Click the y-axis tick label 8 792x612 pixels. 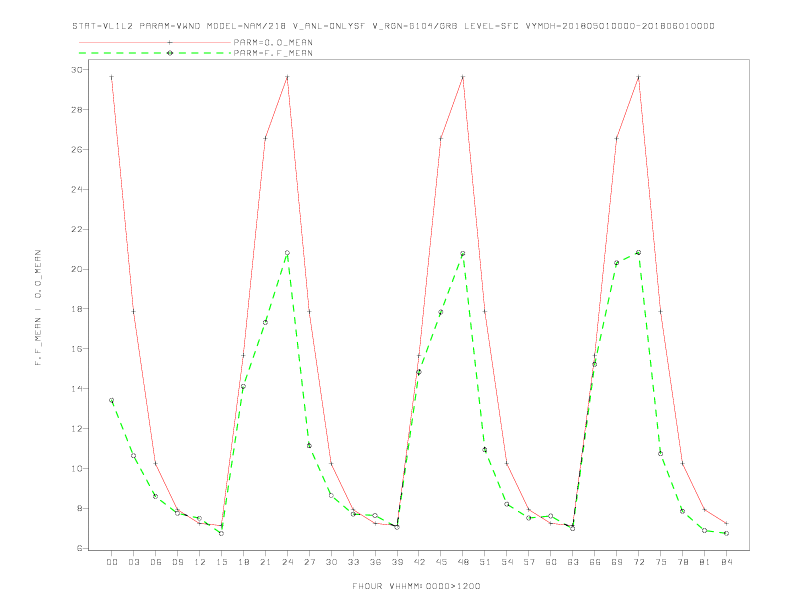point(79,508)
